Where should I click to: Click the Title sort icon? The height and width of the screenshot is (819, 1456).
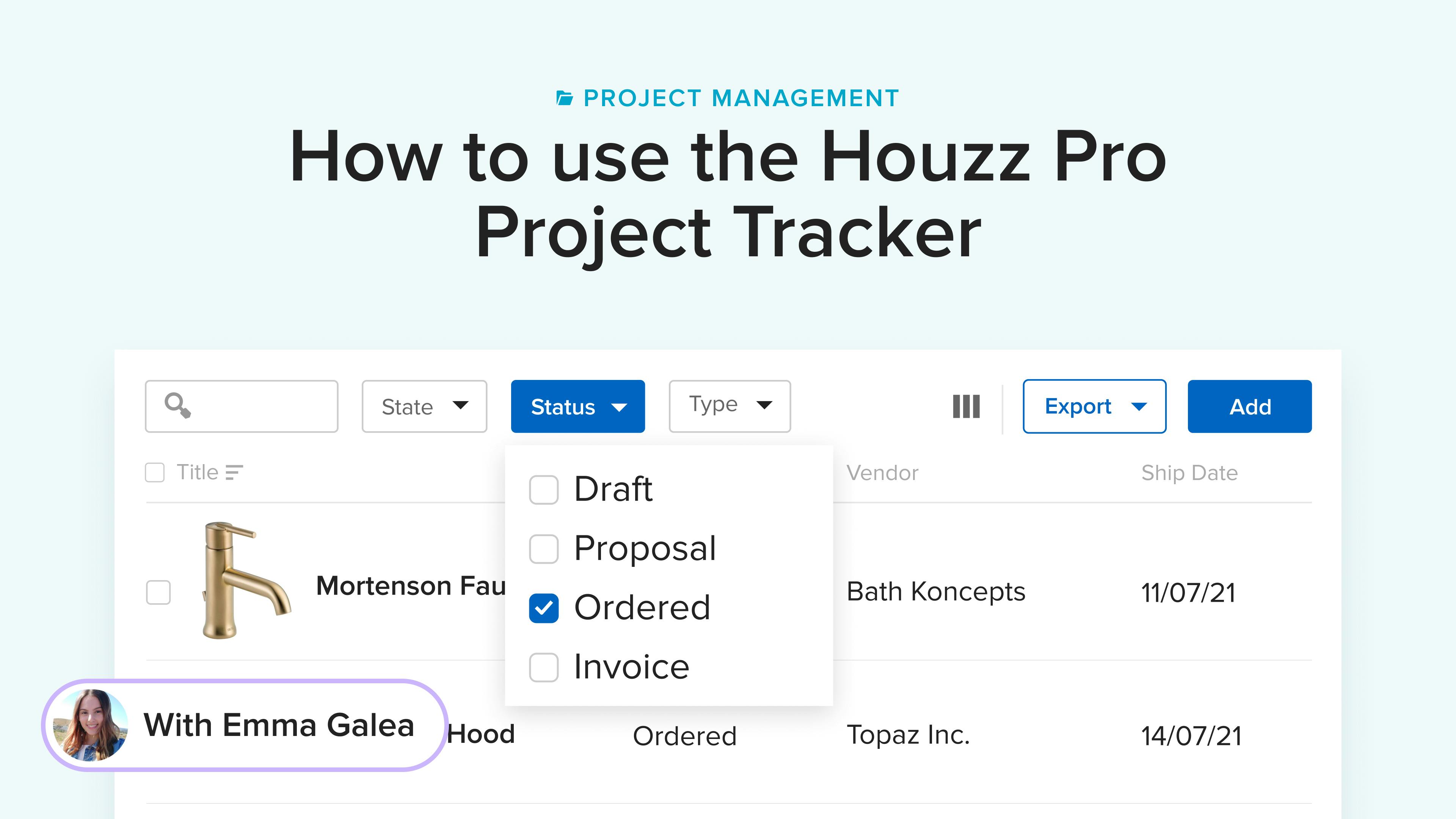tap(234, 472)
